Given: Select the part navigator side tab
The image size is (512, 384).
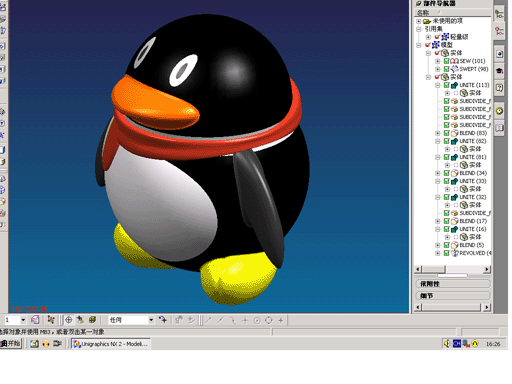Looking at the screenshot, I should click(499, 31).
